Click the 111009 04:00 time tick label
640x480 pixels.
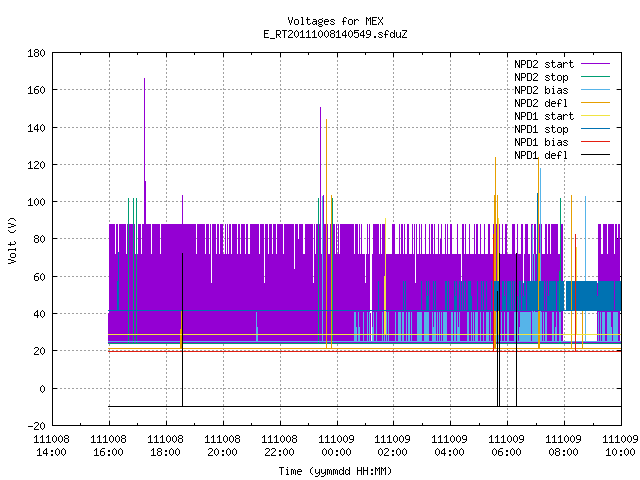point(449,446)
